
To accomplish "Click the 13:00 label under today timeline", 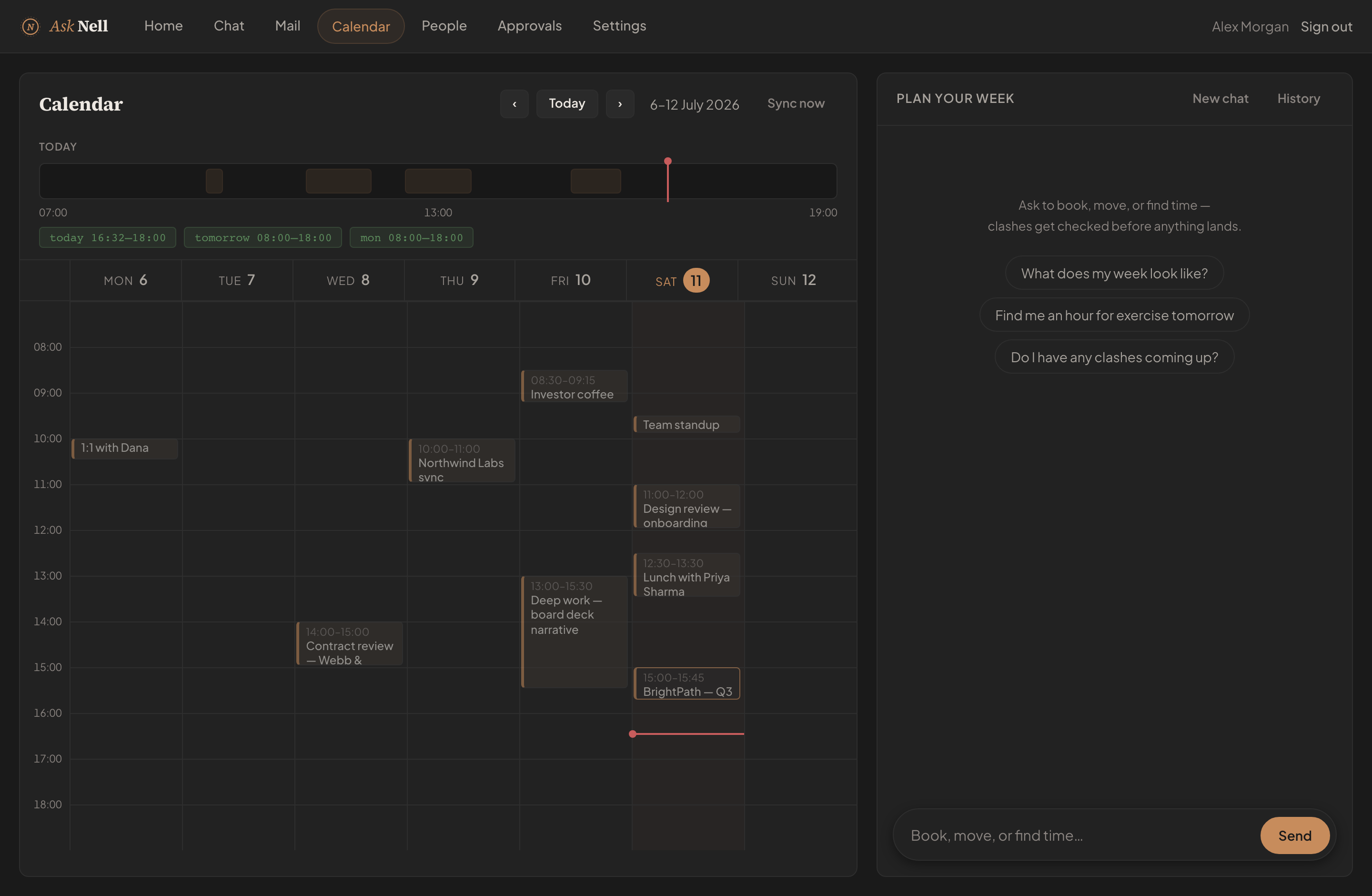I will [437, 213].
